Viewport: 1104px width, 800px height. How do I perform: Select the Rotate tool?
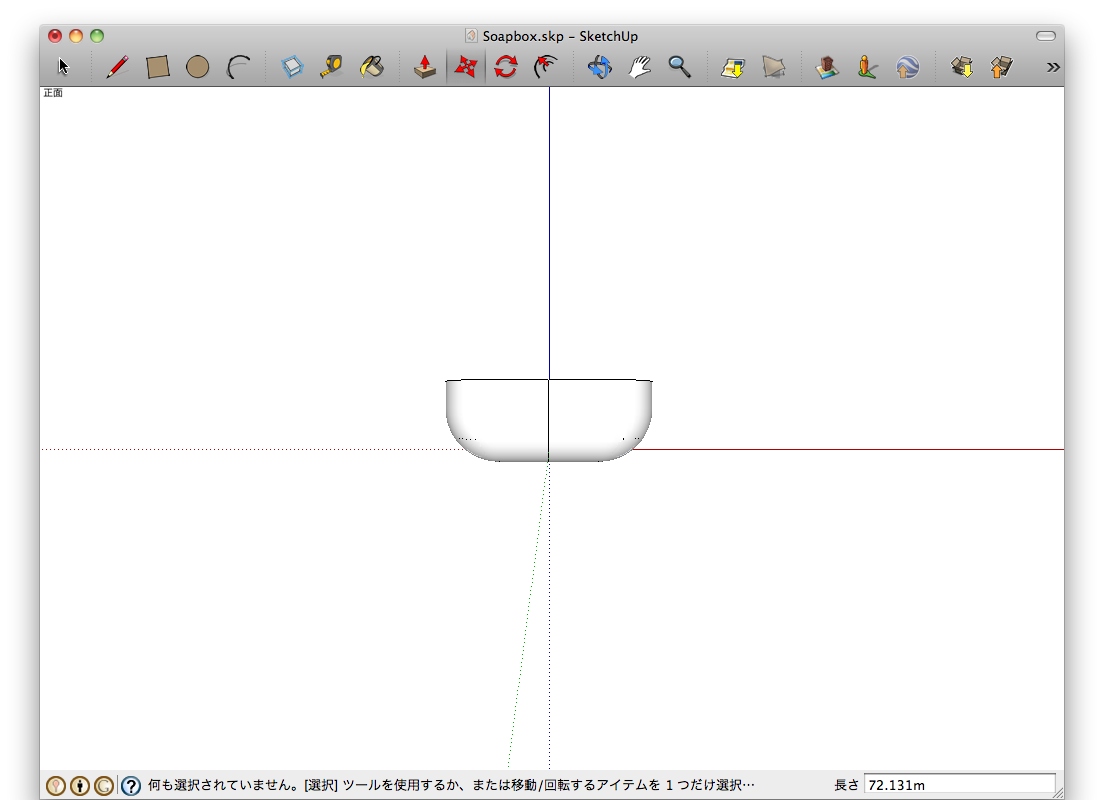pyautogui.click(x=506, y=67)
